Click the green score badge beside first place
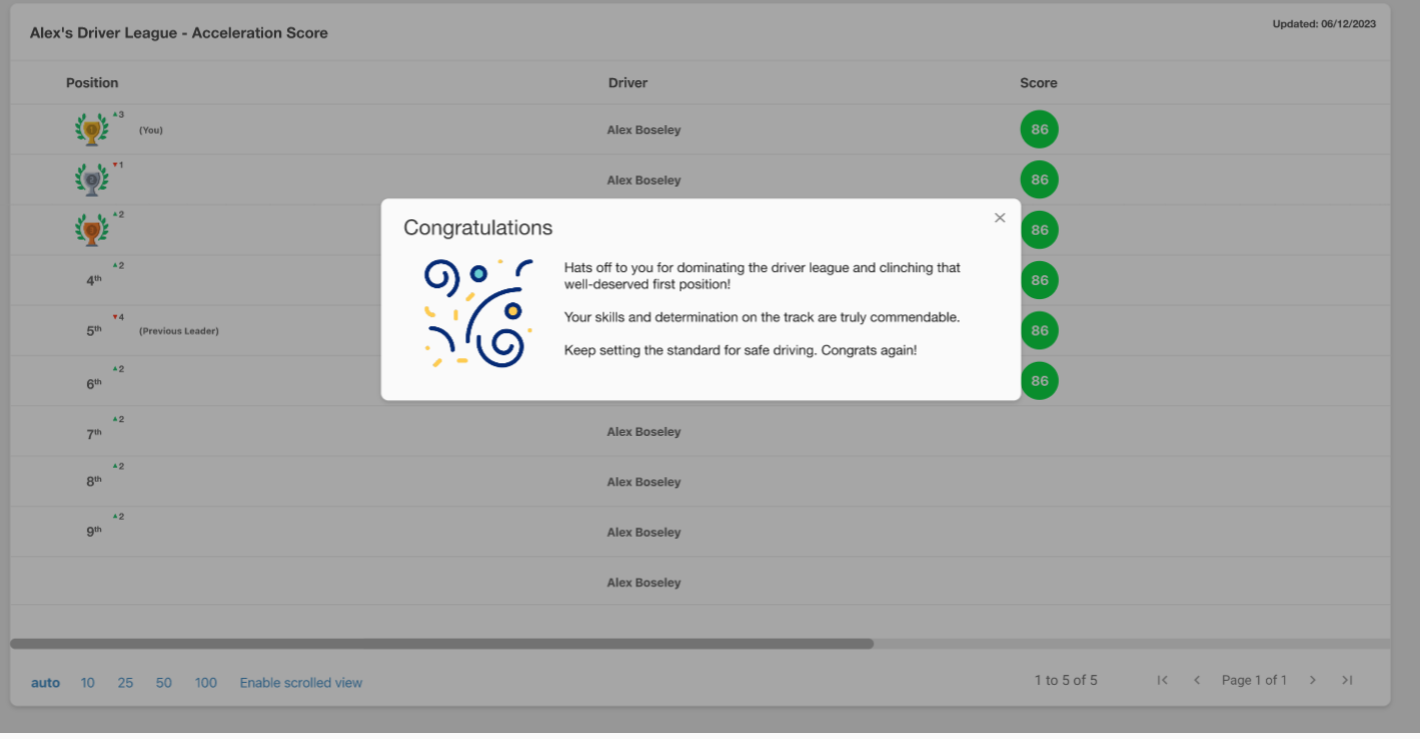Image resolution: width=1420 pixels, height=739 pixels. (1038, 128)
